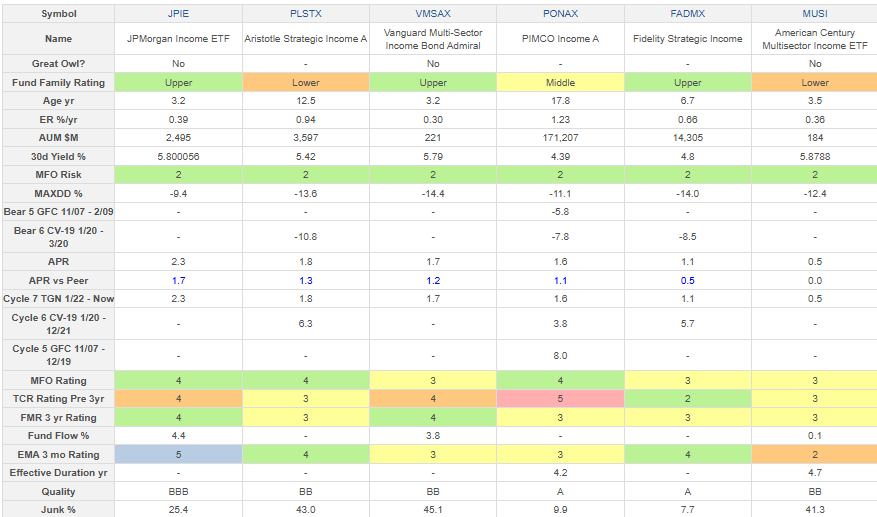Click the blue EMA 3 mo Rating cell for JPIE
This screenshot has width=877, height=517.
coord(178,453)
